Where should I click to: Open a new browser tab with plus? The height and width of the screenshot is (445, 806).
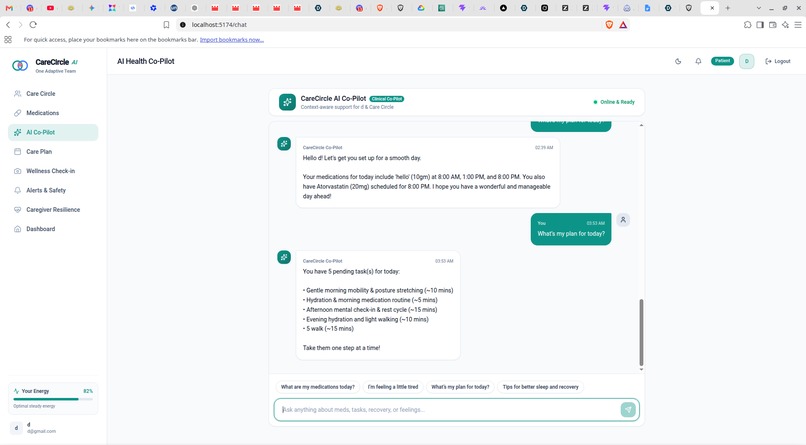coord(727,8)
